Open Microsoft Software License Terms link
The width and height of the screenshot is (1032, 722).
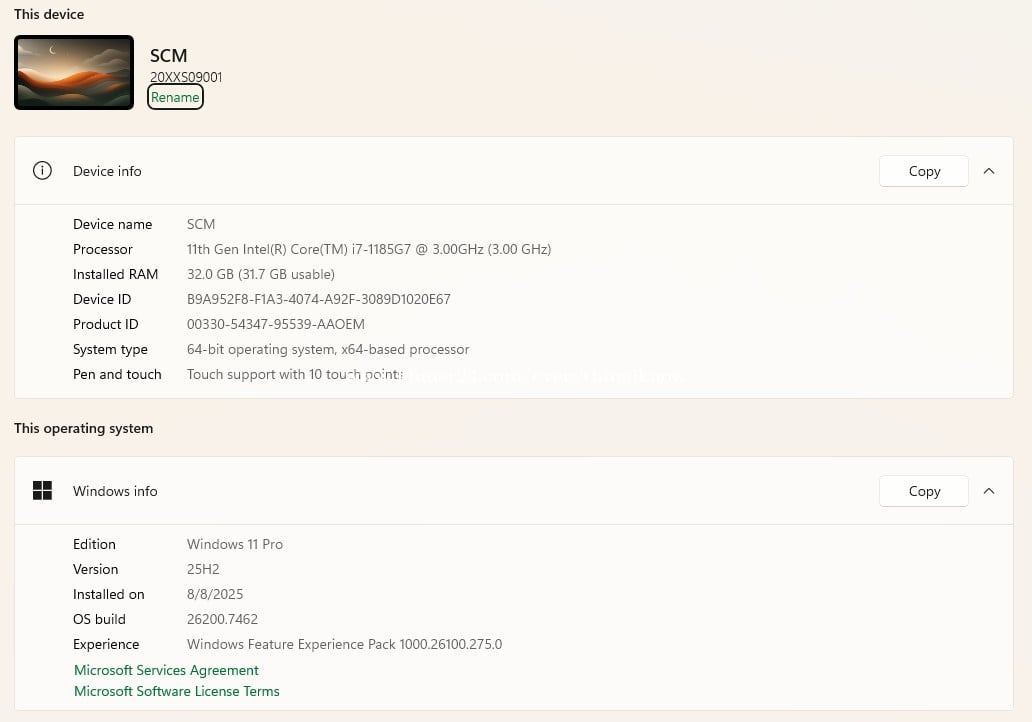point(177,691)
